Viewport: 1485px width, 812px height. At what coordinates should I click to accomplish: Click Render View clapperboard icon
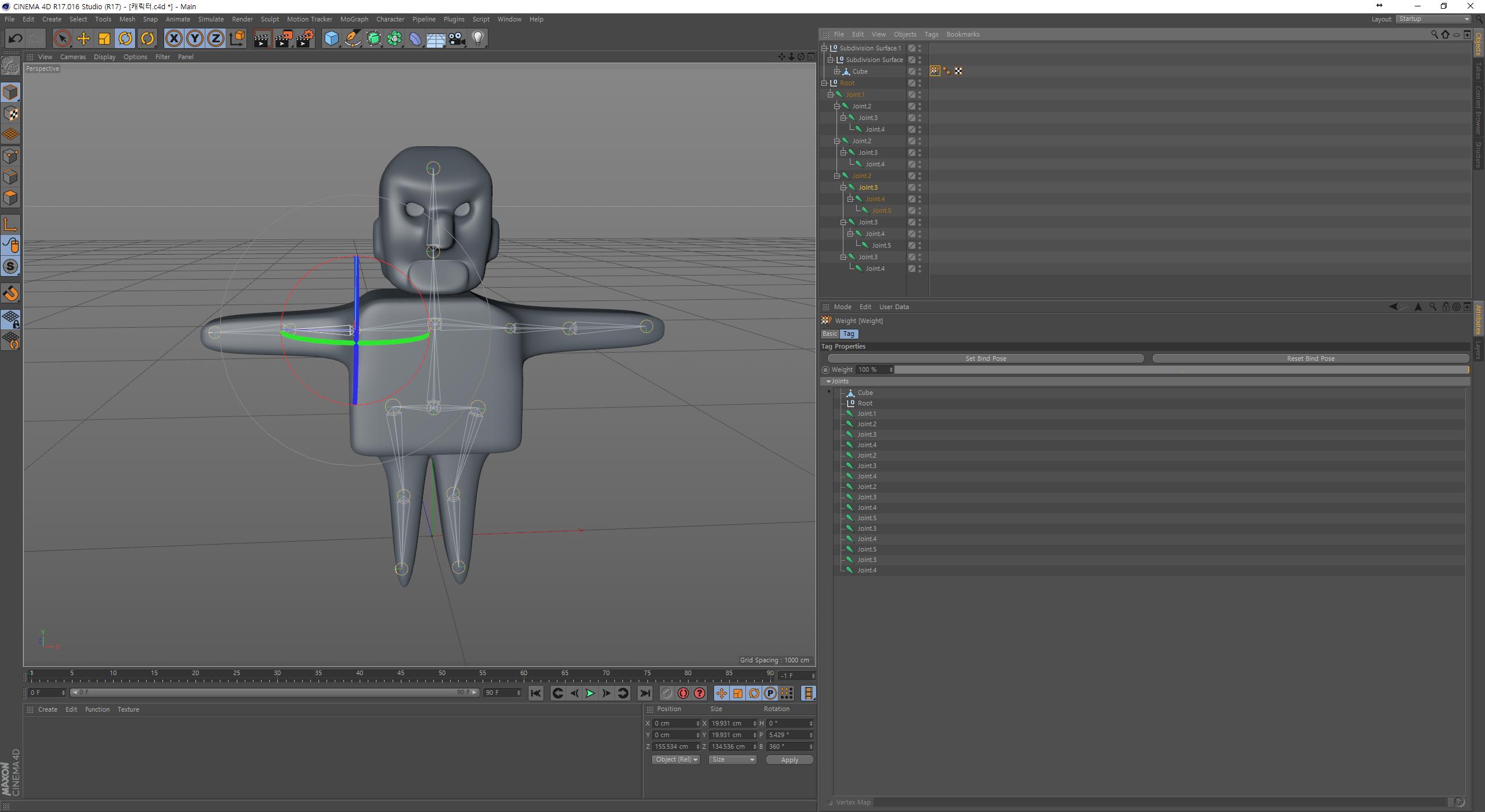coord(262,39)
